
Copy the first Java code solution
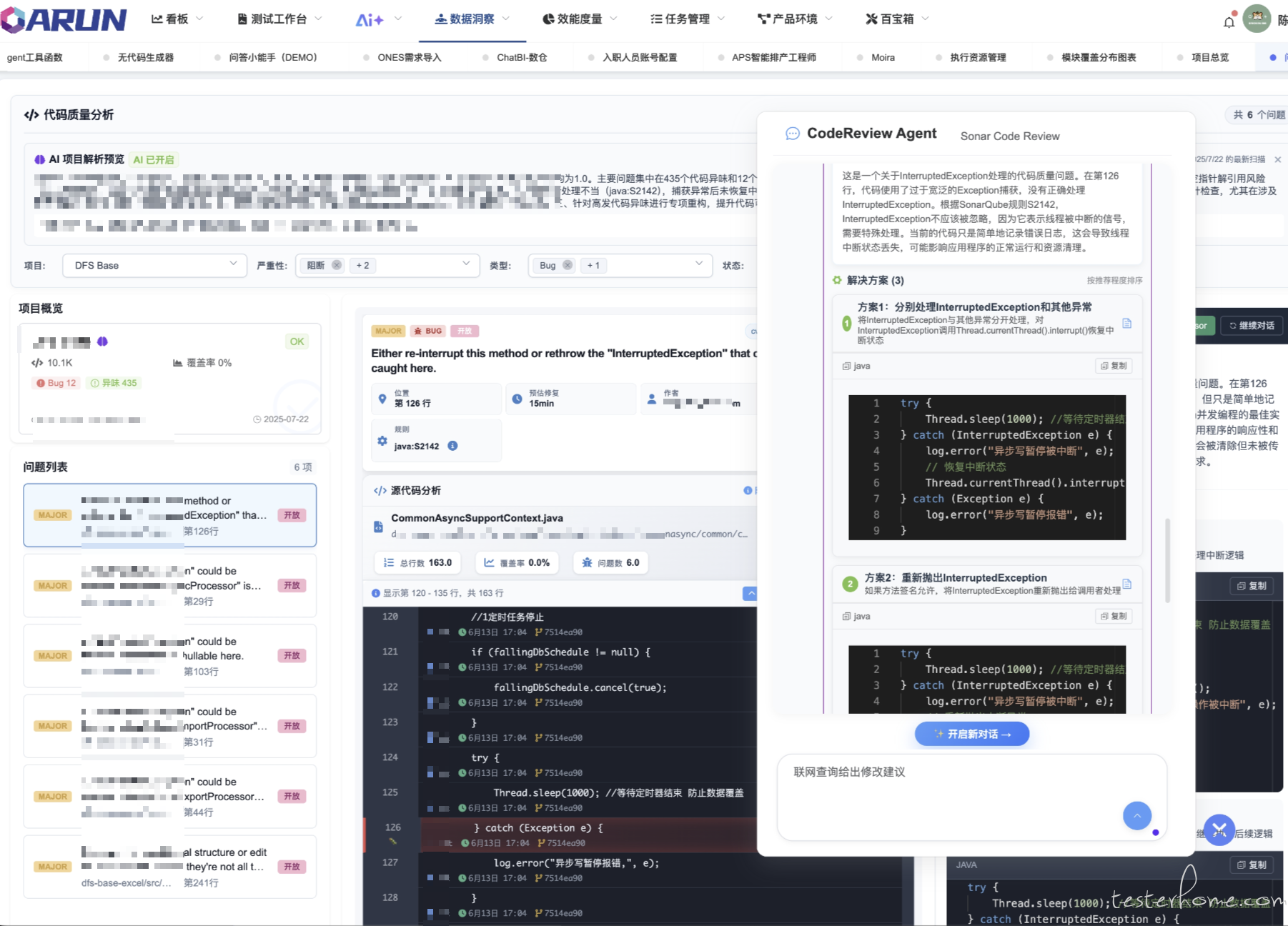point(1114,366)
